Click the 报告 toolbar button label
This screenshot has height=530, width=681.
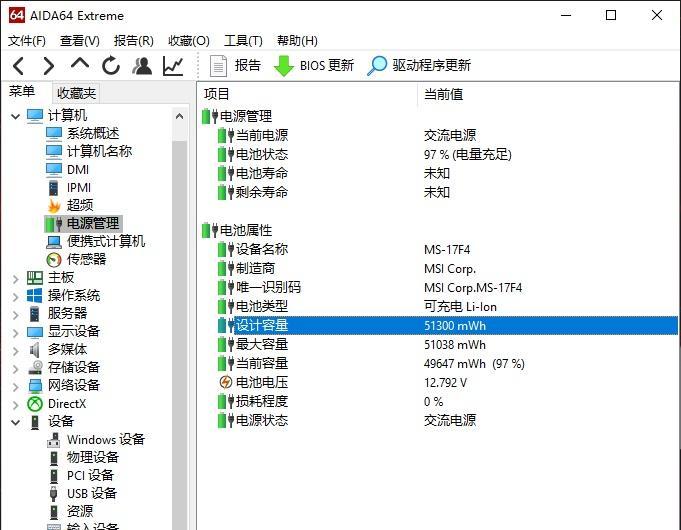tap(248, 65)
